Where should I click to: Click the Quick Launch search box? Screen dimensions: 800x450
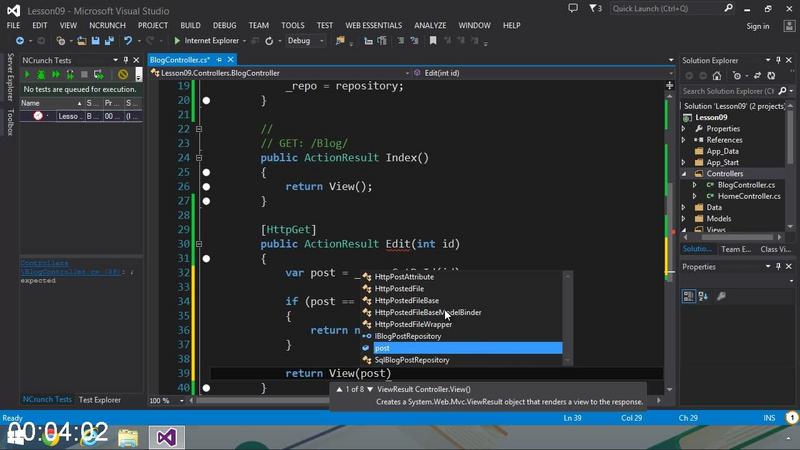click(x=666, y=8)
